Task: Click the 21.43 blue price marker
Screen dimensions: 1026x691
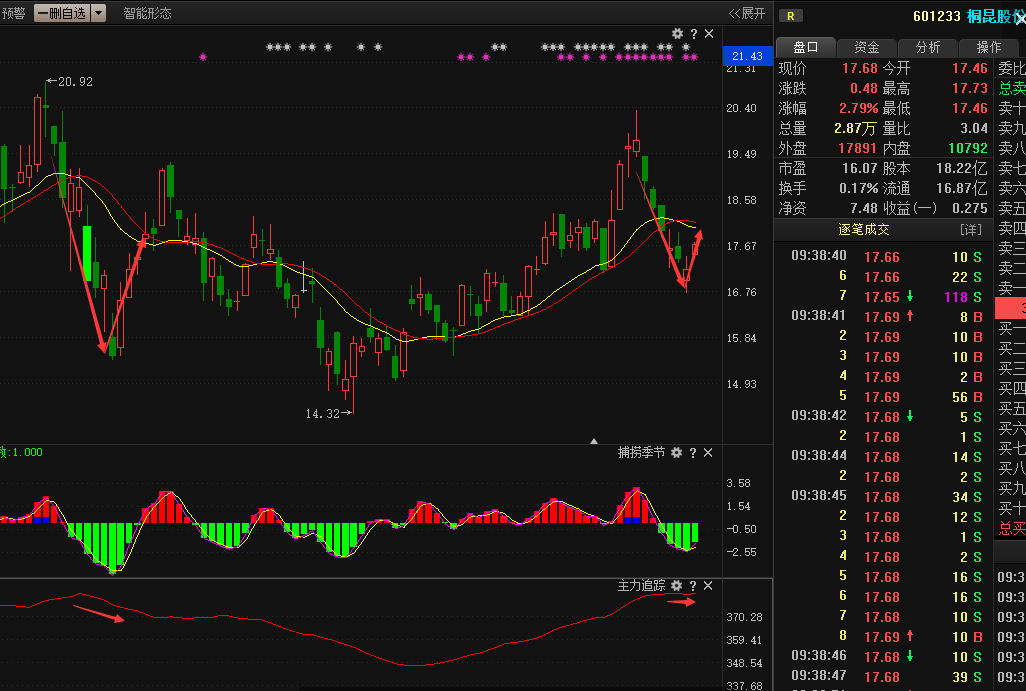Action: pyautogui.click(x=746, y=56)
